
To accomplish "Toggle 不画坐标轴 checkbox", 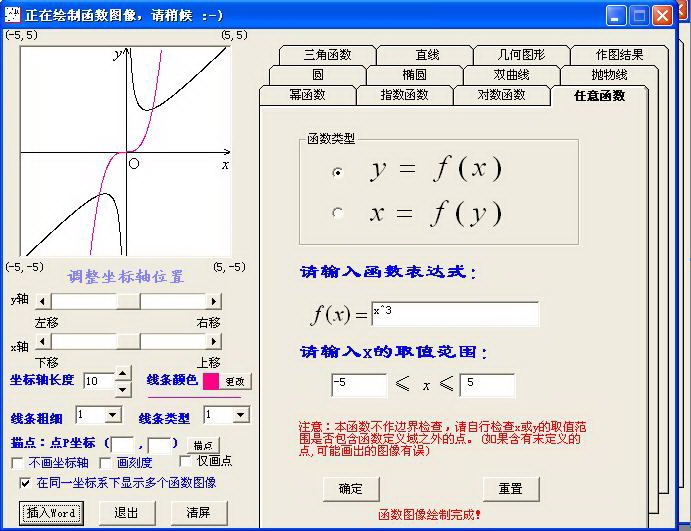I will (18, 463).
